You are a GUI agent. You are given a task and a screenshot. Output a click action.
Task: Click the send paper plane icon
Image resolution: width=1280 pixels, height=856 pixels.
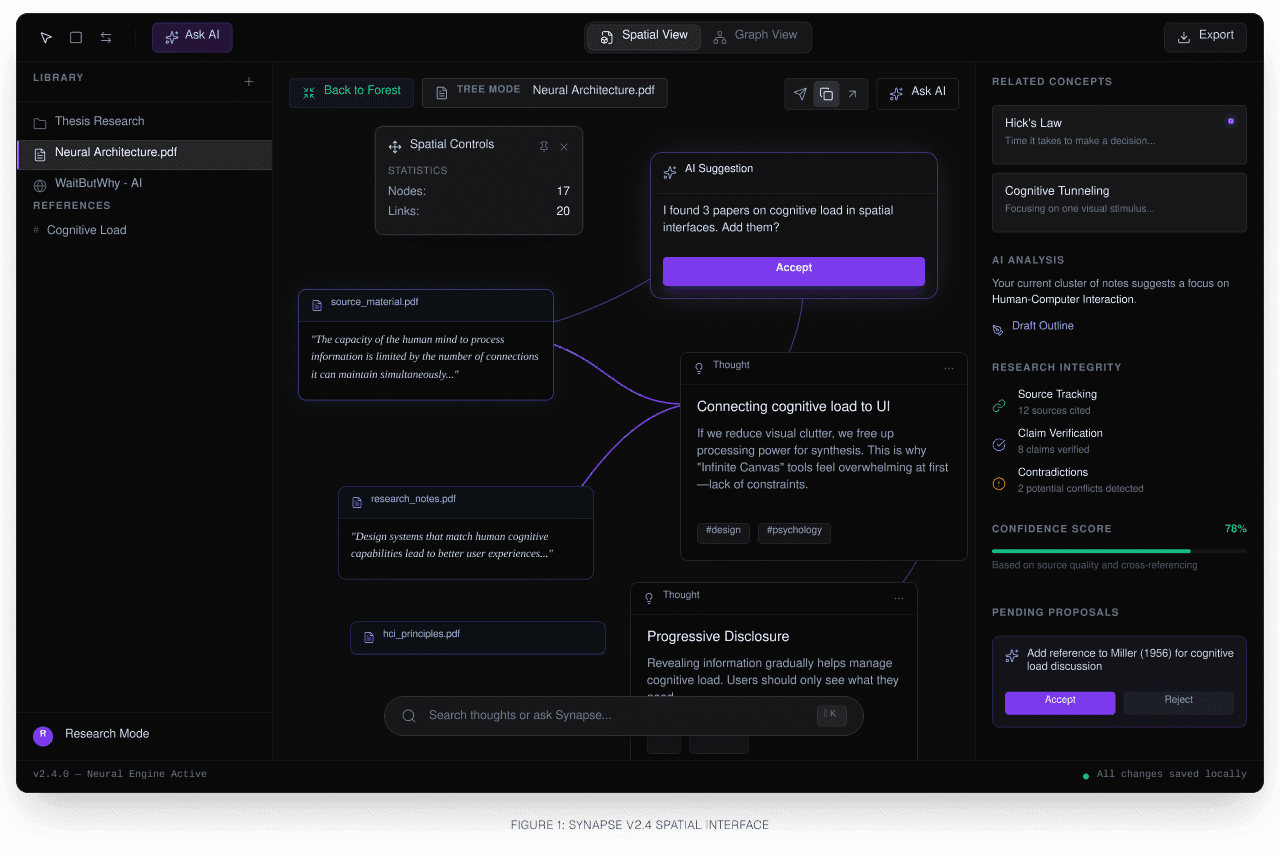800,94
